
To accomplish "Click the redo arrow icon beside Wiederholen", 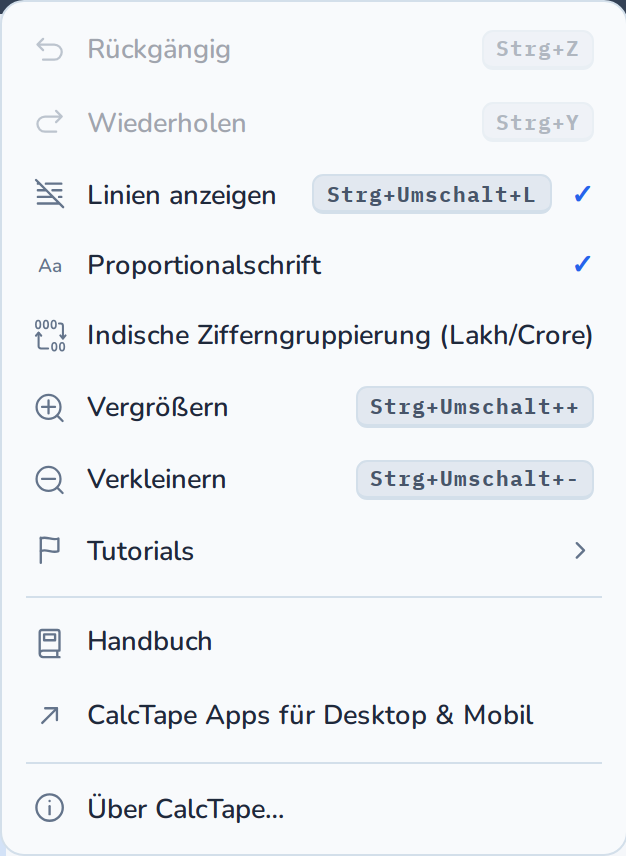I will [x=50, y=122].
